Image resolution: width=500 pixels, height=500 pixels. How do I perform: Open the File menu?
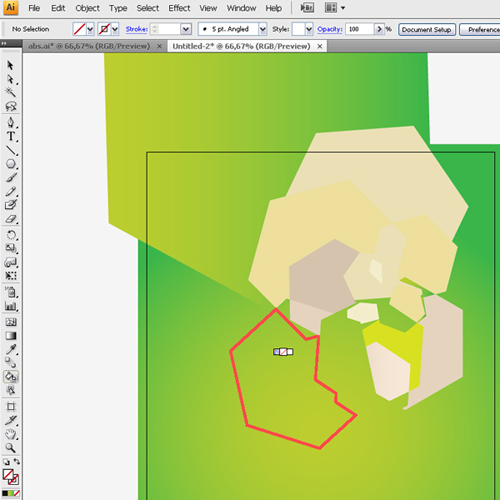[34, 8]
